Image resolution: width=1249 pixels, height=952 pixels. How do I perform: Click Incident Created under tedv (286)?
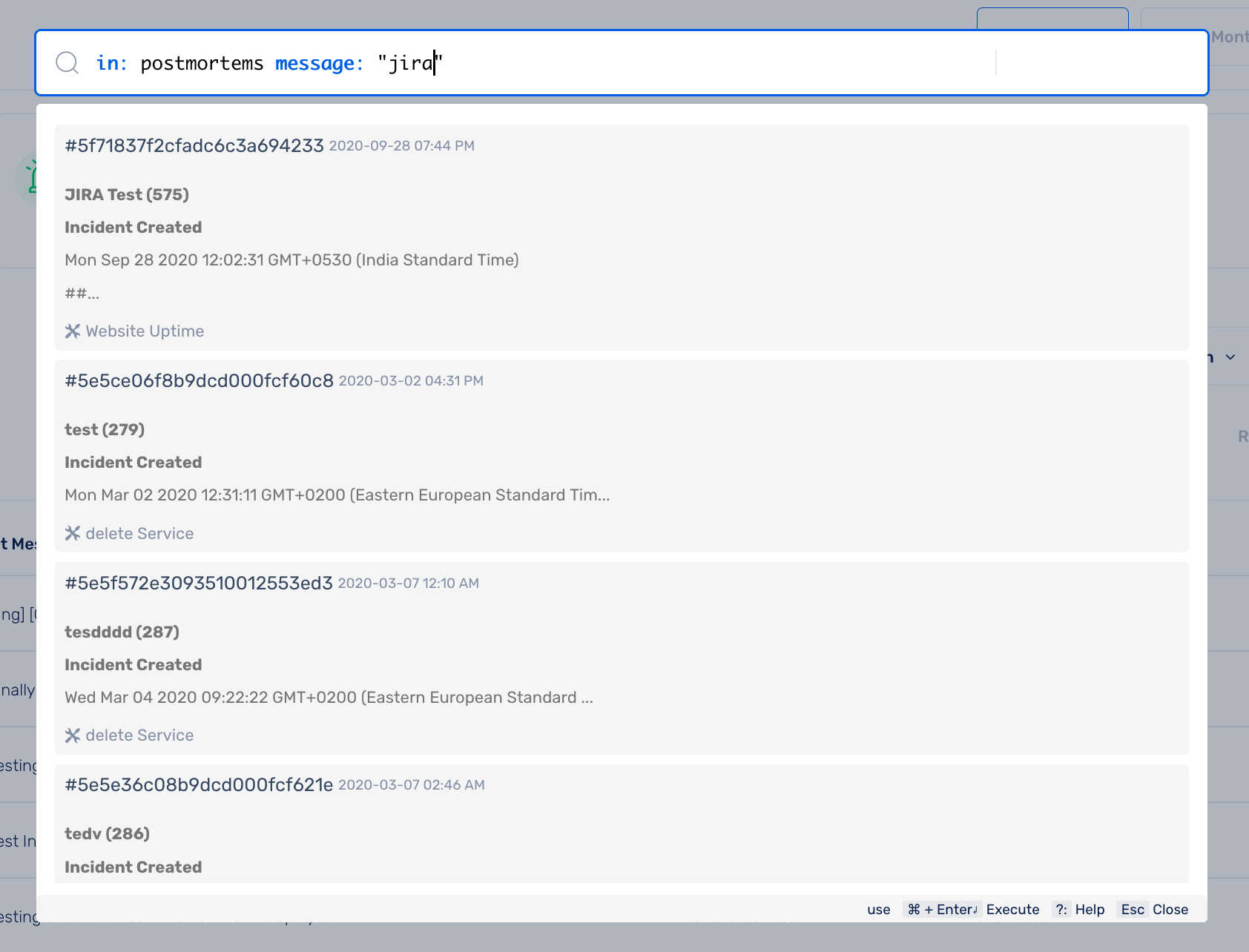click(134, 867)
